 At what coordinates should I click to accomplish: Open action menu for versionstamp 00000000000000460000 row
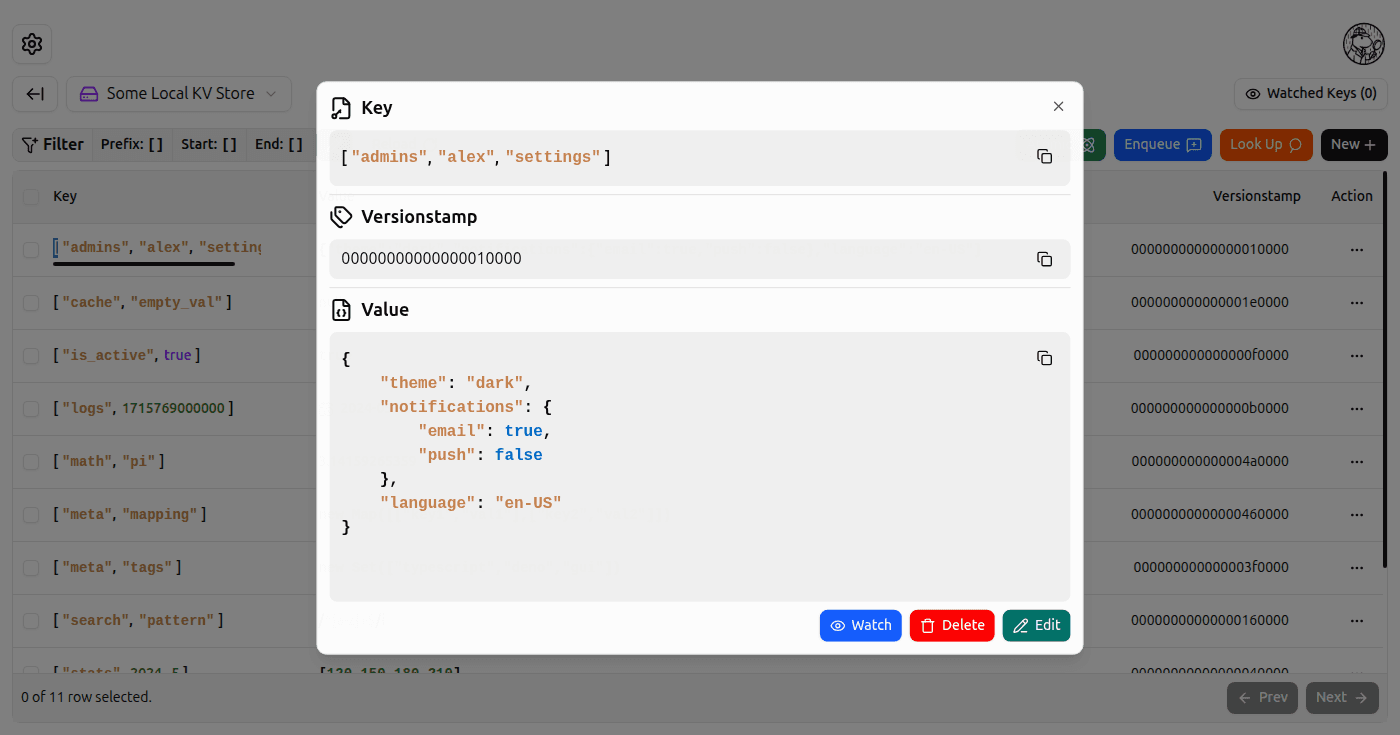pos(1357,515)
